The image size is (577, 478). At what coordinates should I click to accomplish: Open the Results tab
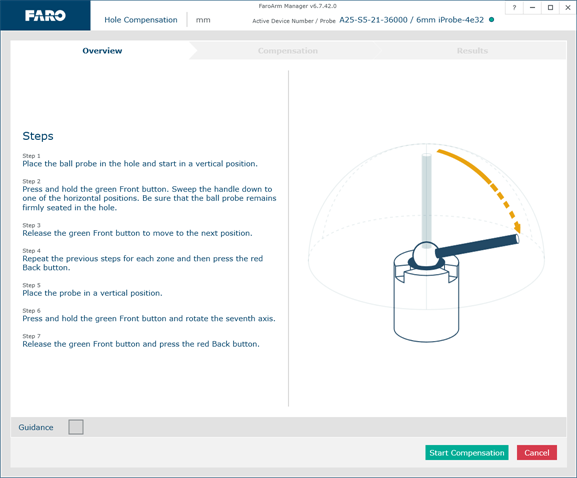(472, 50)
